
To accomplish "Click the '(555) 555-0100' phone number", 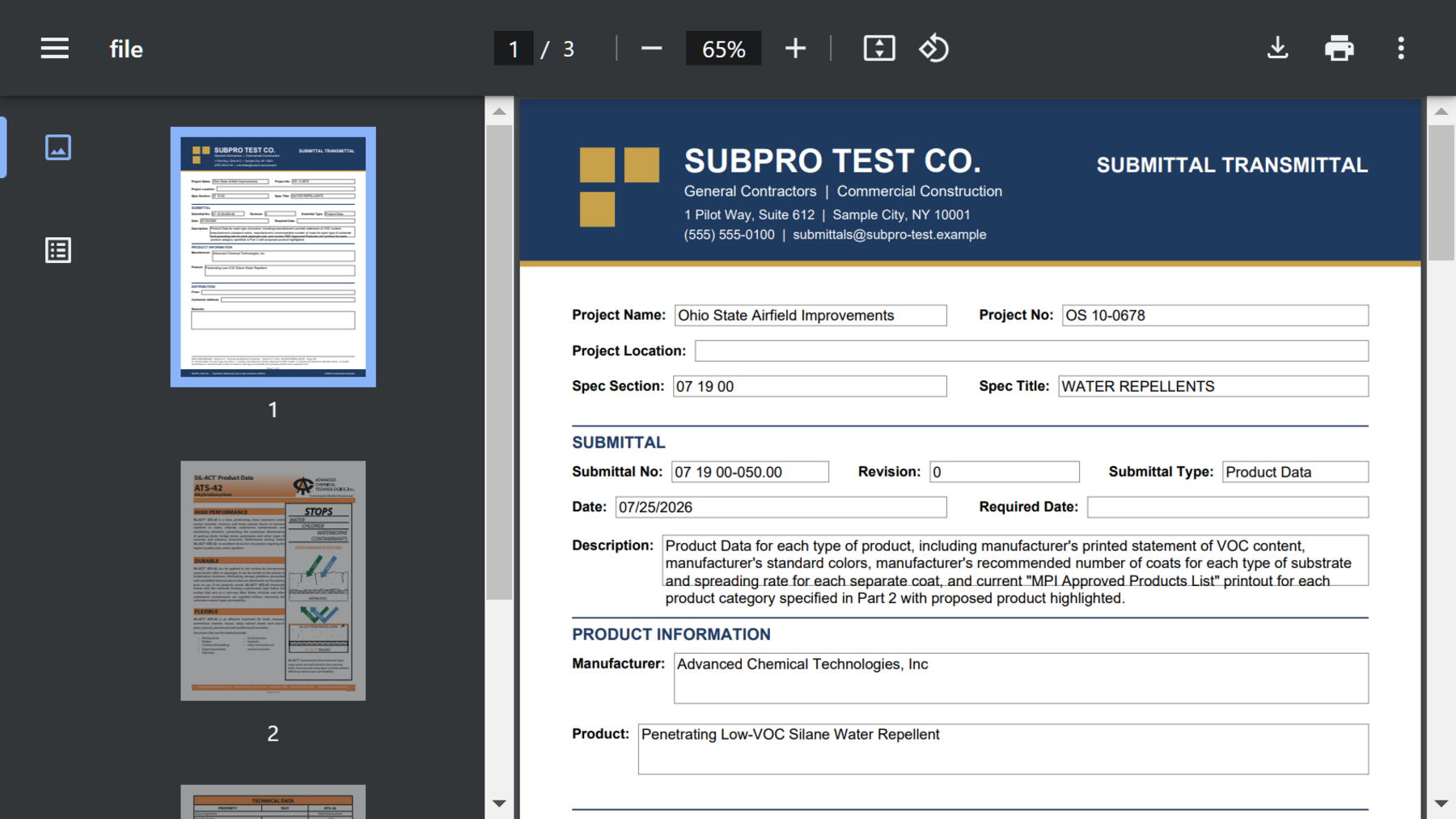I will click(x=729, y=235).
